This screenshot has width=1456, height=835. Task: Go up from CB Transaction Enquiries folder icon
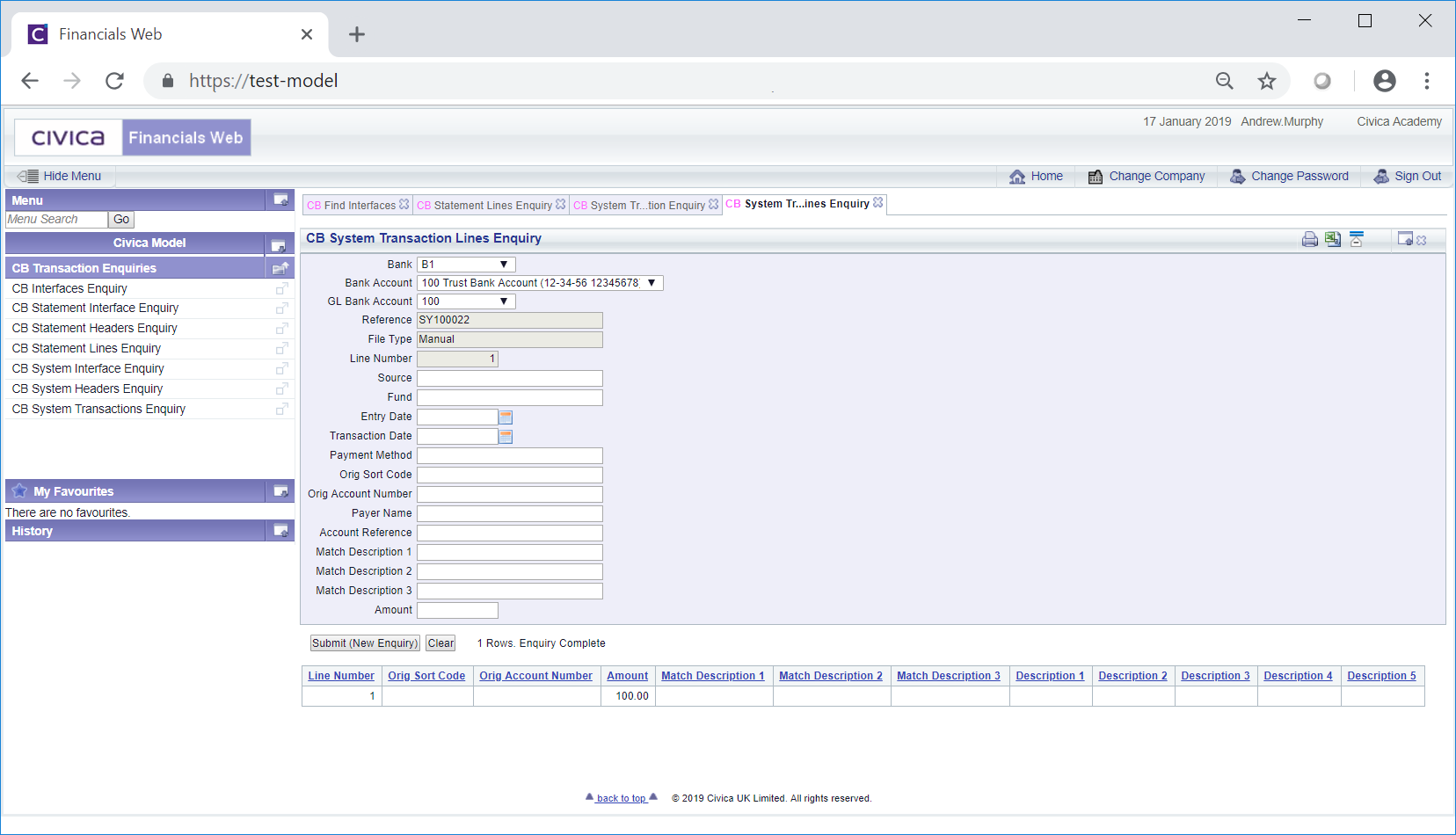pyautogui.click(x=280, y=268)
